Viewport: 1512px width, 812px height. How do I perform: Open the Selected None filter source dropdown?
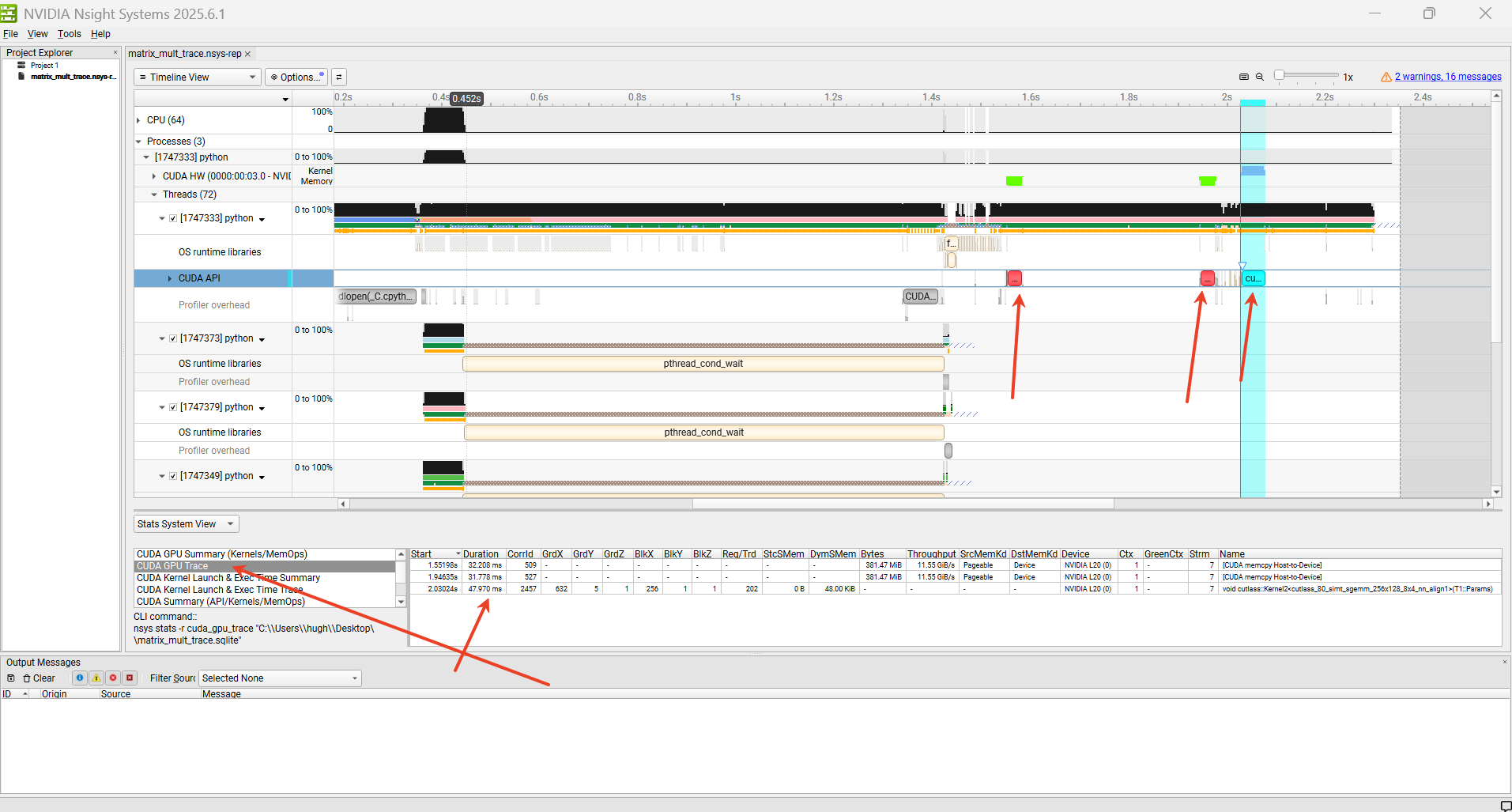[280, 678]
